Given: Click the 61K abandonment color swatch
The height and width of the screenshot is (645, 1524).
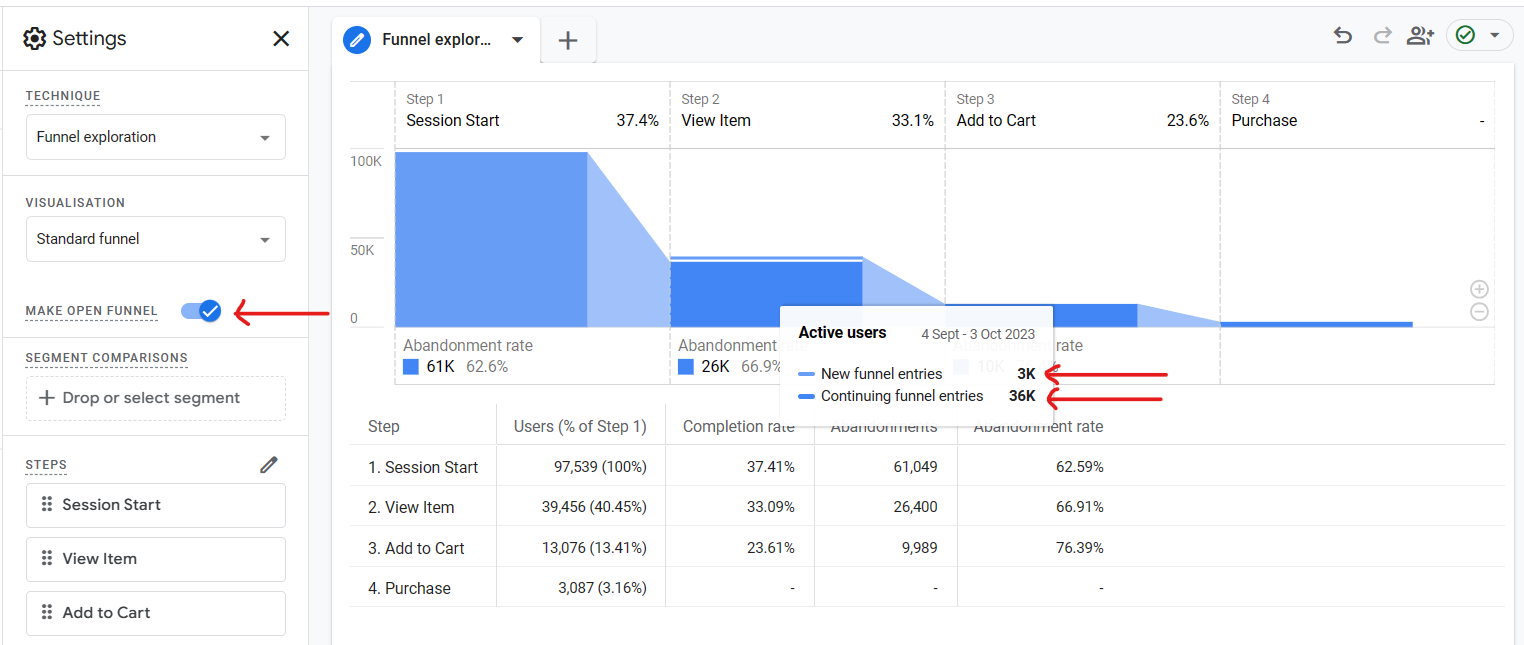Looking at the screenshot, I should click(411, 367).
